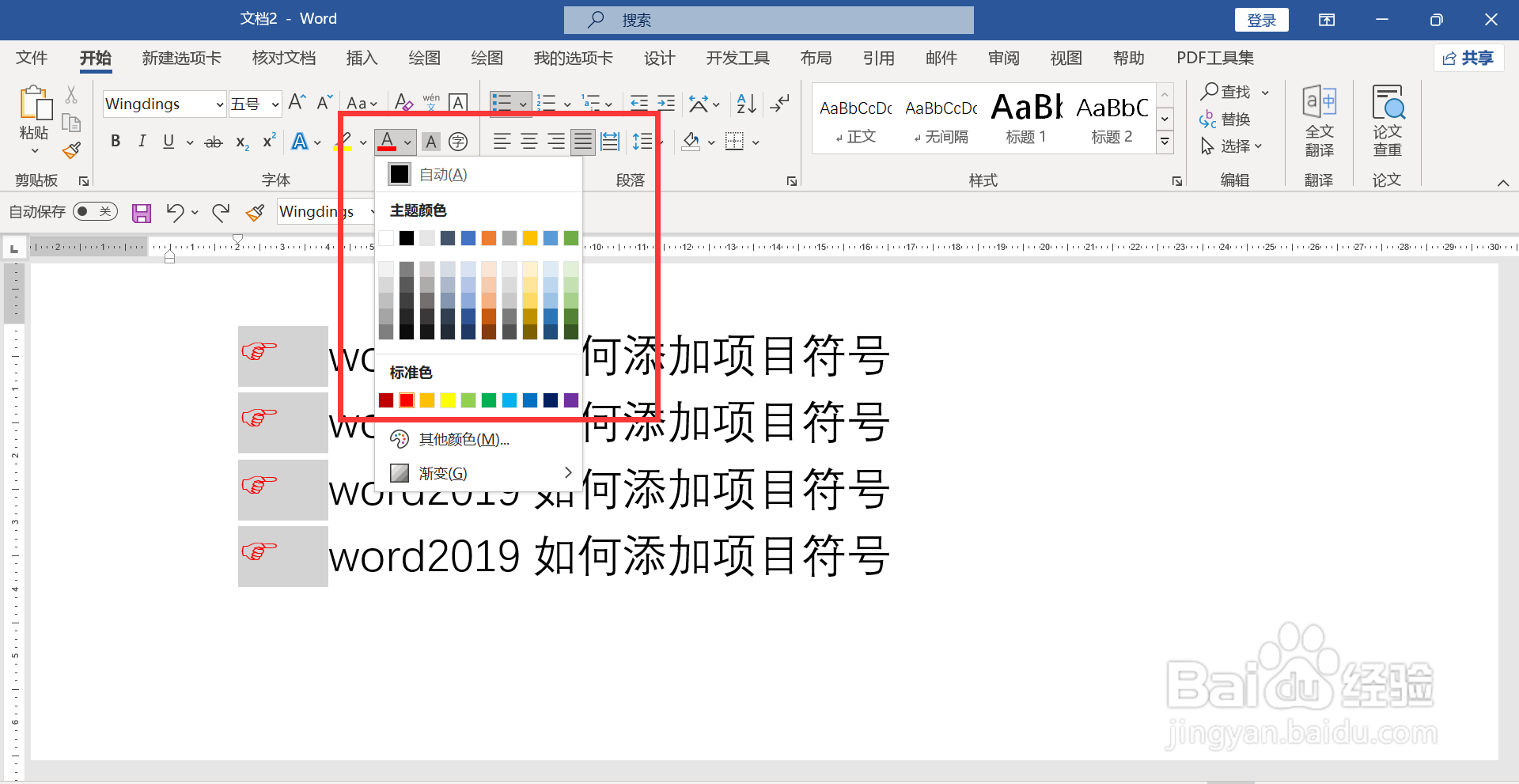Align paragraph to the right

coord(556,142)
